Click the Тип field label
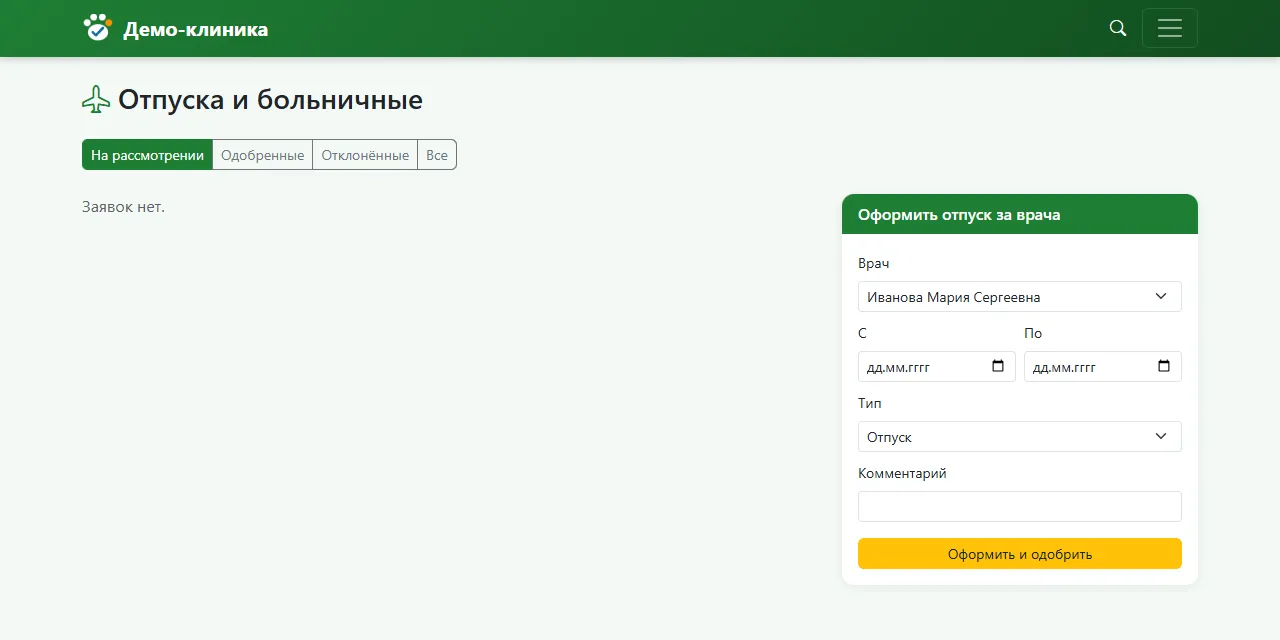 pyautogui.click(x=870, y=403)
